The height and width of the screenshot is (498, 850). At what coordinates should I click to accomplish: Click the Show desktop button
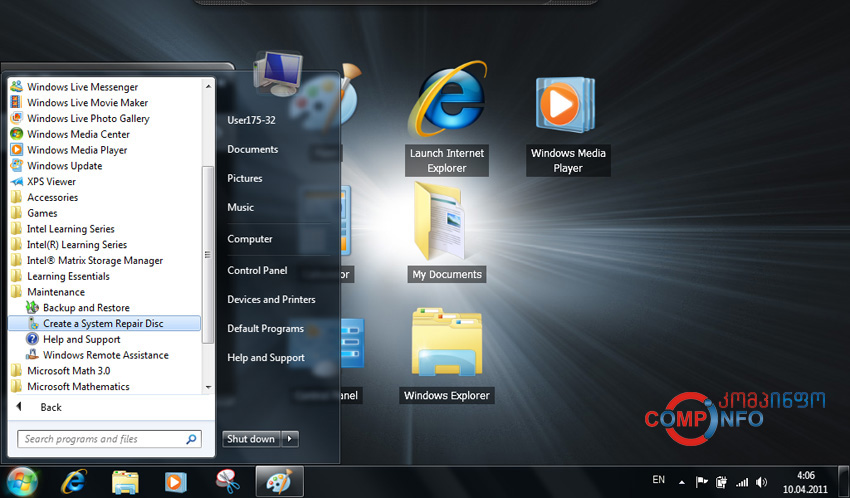click(x=843, y=482)
